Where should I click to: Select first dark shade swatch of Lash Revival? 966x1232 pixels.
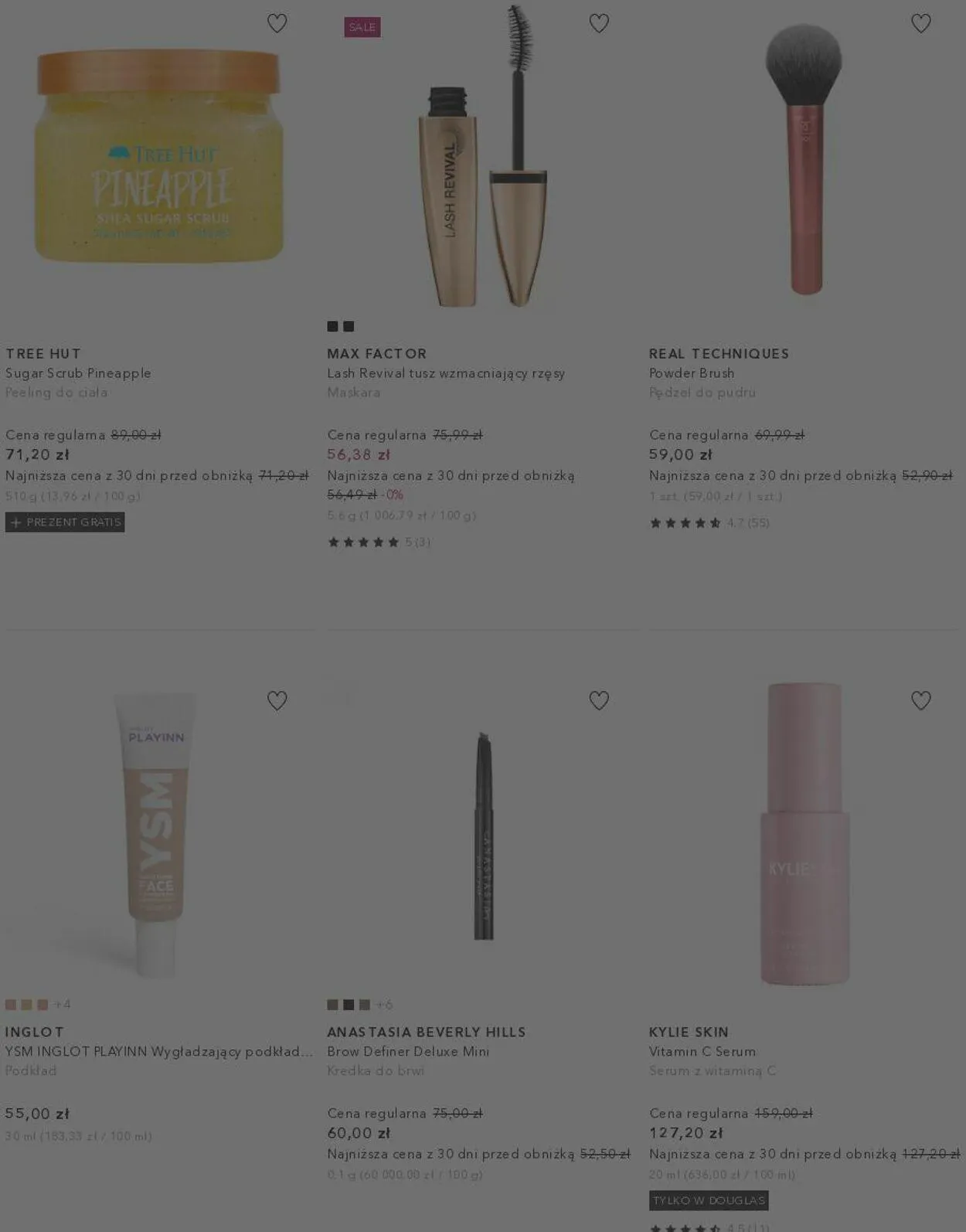click(x=332, y=326)
